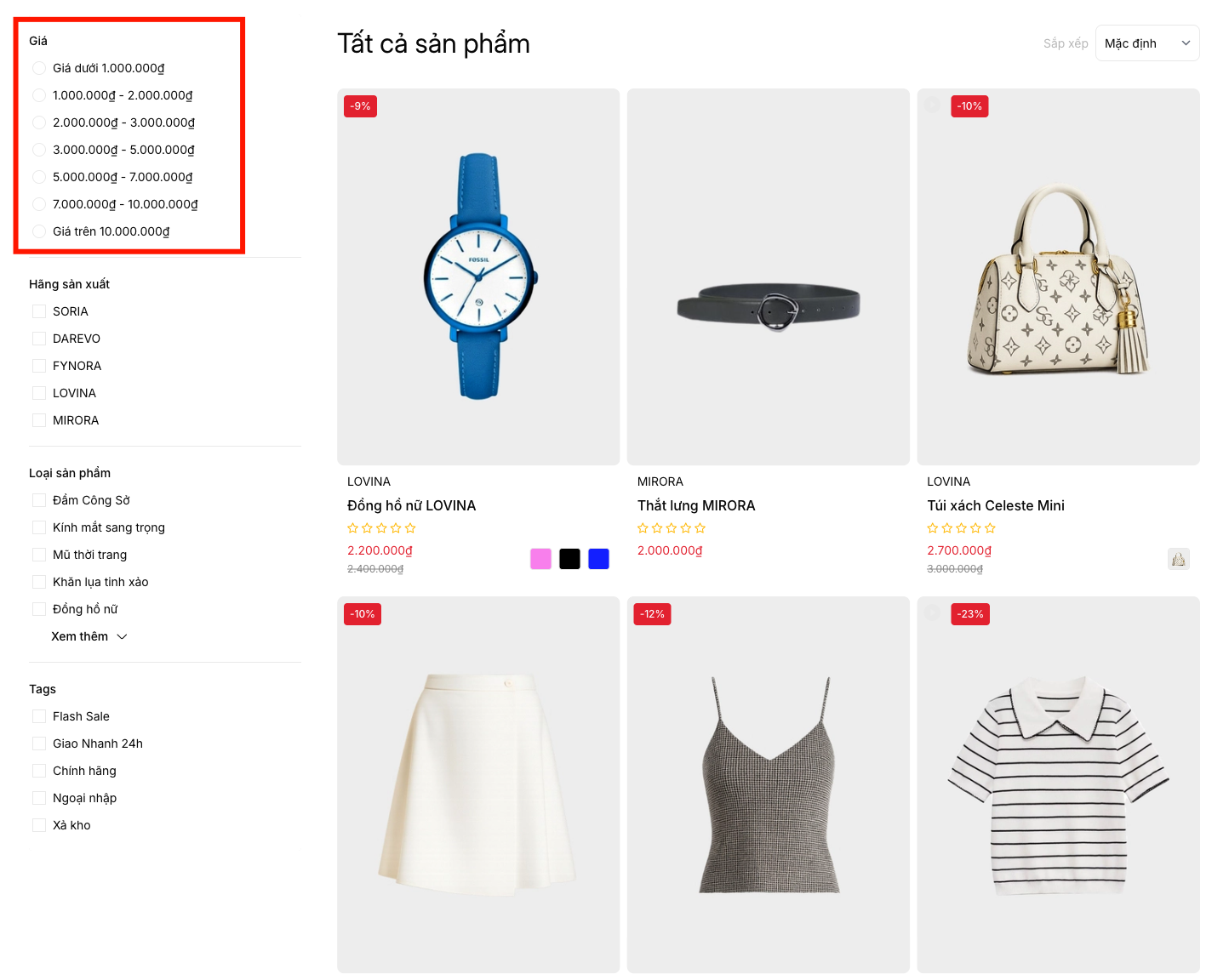1229x980 pixels.
Task: Choose the 3.000.000₫ - 5.000.000₫ price range
Action: (39, 150)
